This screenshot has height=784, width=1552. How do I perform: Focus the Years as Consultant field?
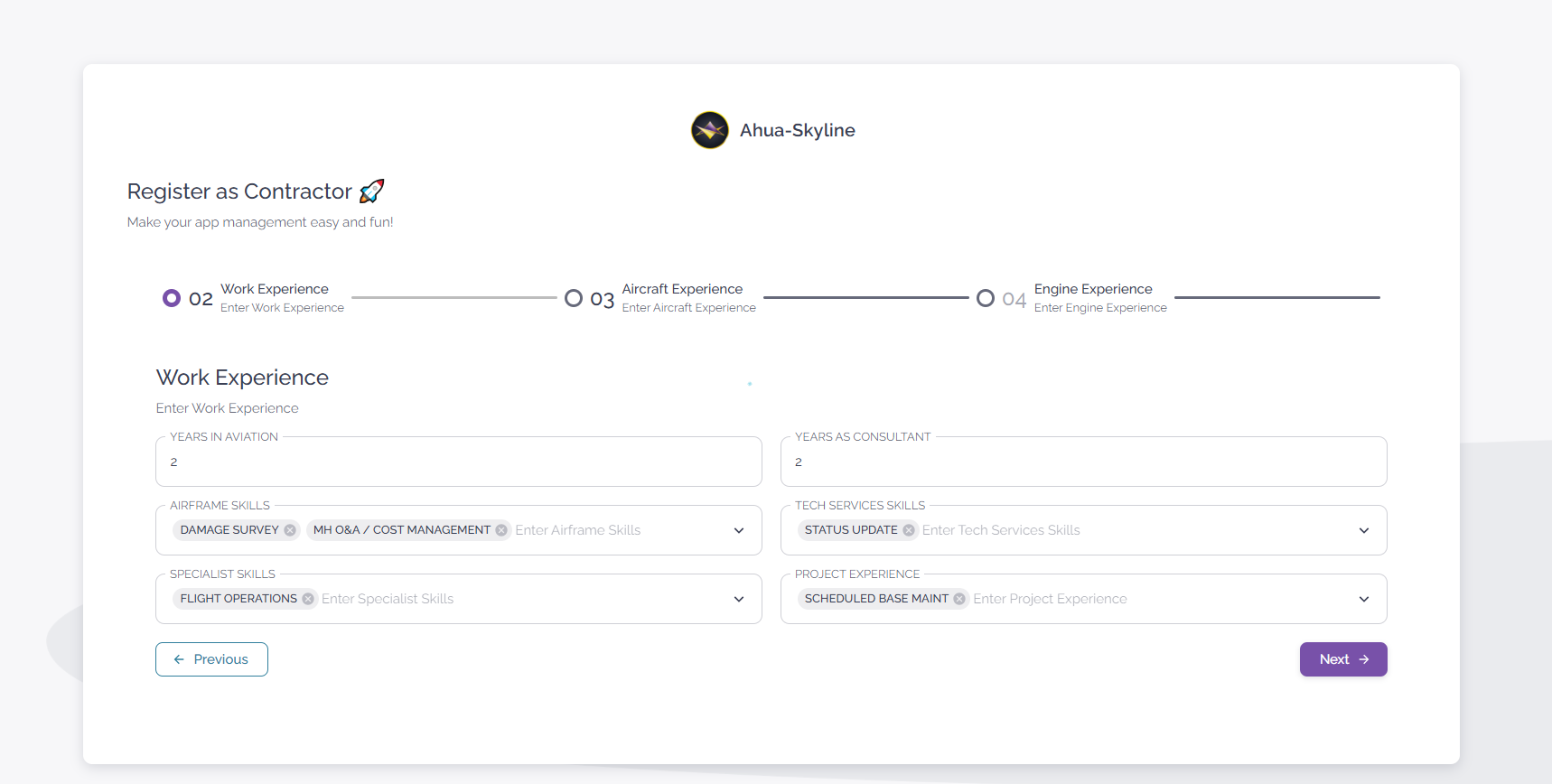1084,462
